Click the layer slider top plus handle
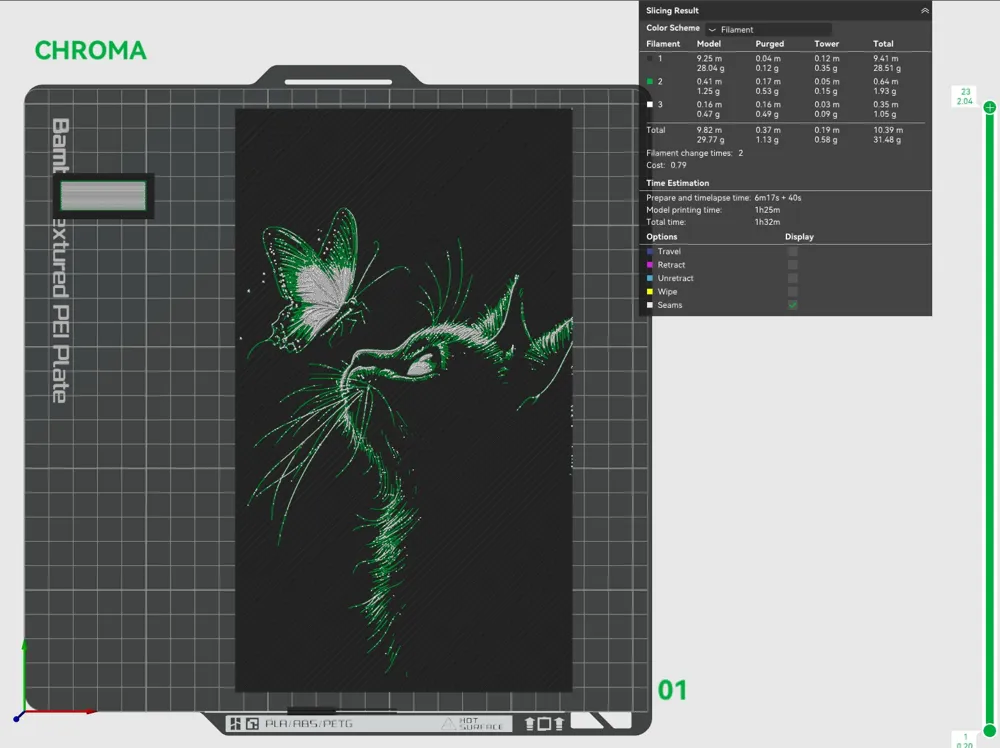 989,107
